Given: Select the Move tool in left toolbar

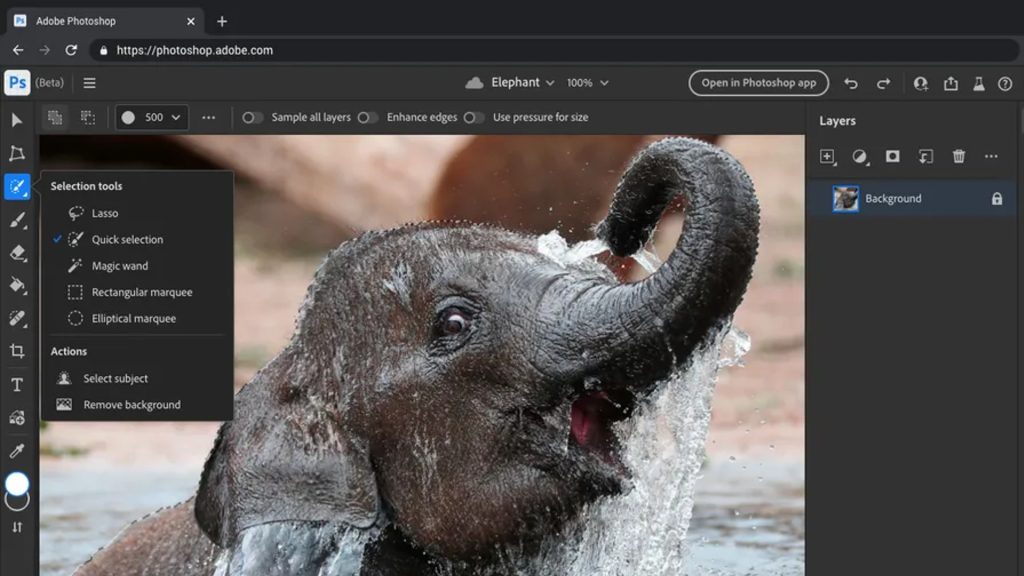Looking at the screenshot, I should [17, 120].
